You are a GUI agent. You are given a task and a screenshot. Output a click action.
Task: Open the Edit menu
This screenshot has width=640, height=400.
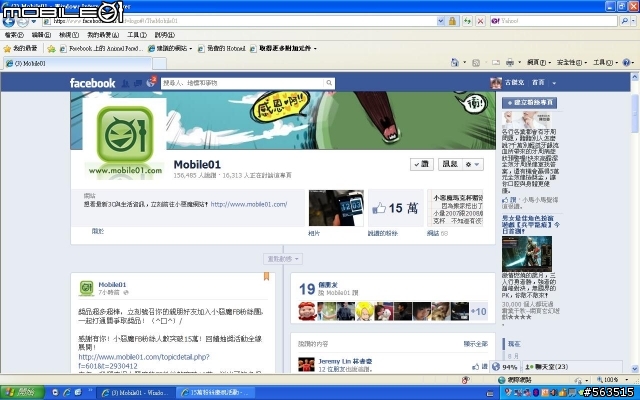[x=41, y=35]
